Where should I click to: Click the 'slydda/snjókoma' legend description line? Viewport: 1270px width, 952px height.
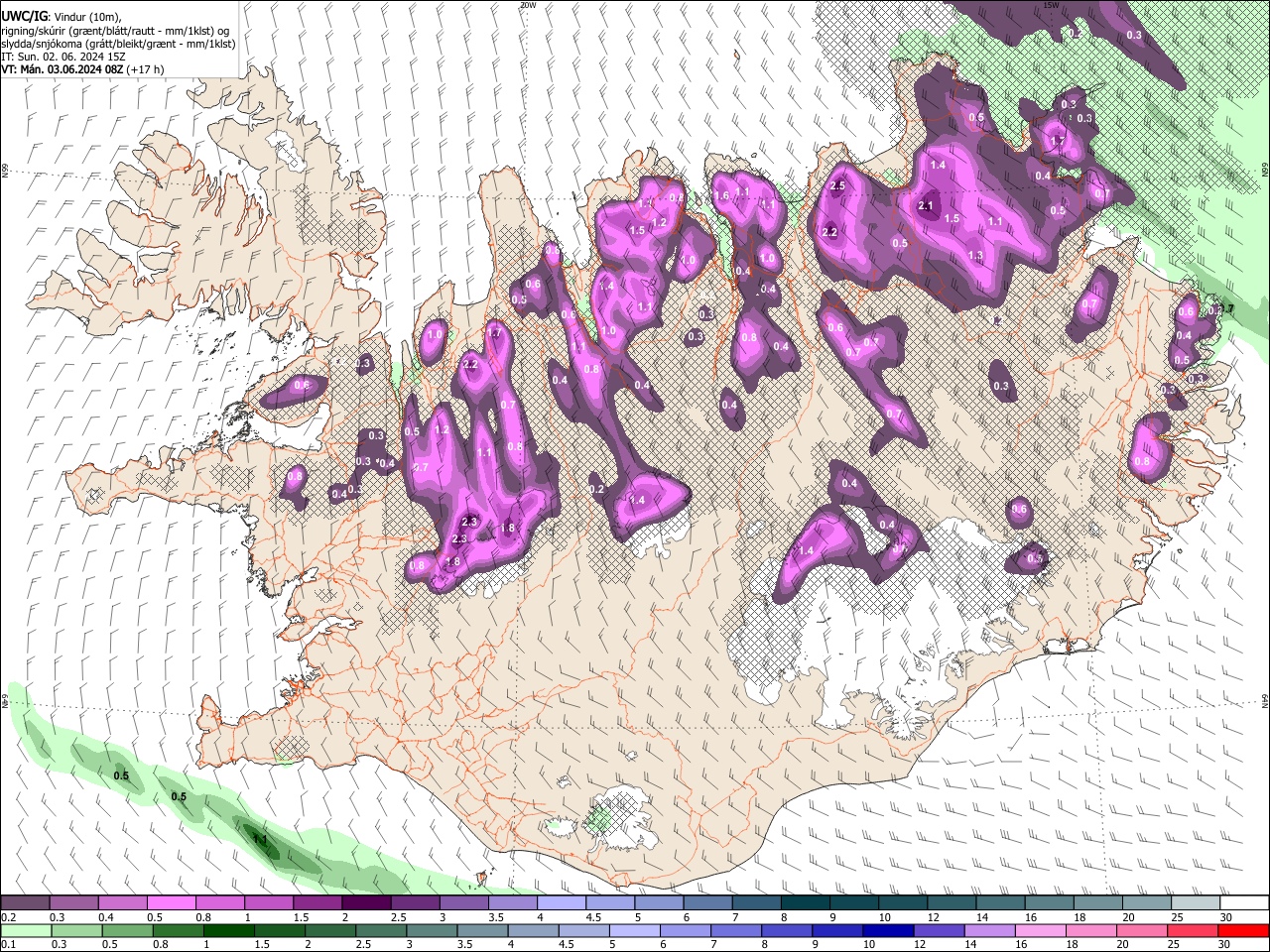pyautogui.click(x=118, y=44)
